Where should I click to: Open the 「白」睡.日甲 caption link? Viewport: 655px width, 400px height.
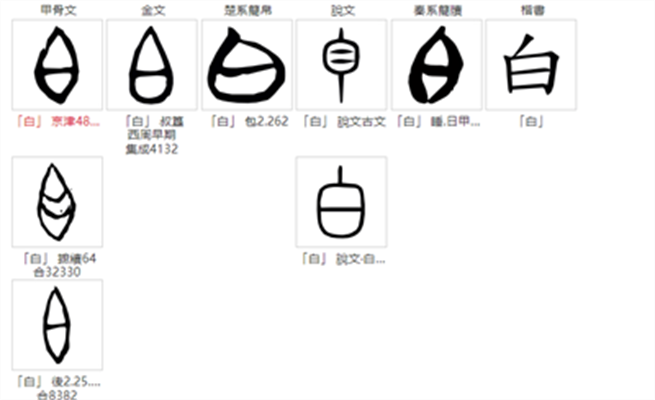tap(438, 122)
